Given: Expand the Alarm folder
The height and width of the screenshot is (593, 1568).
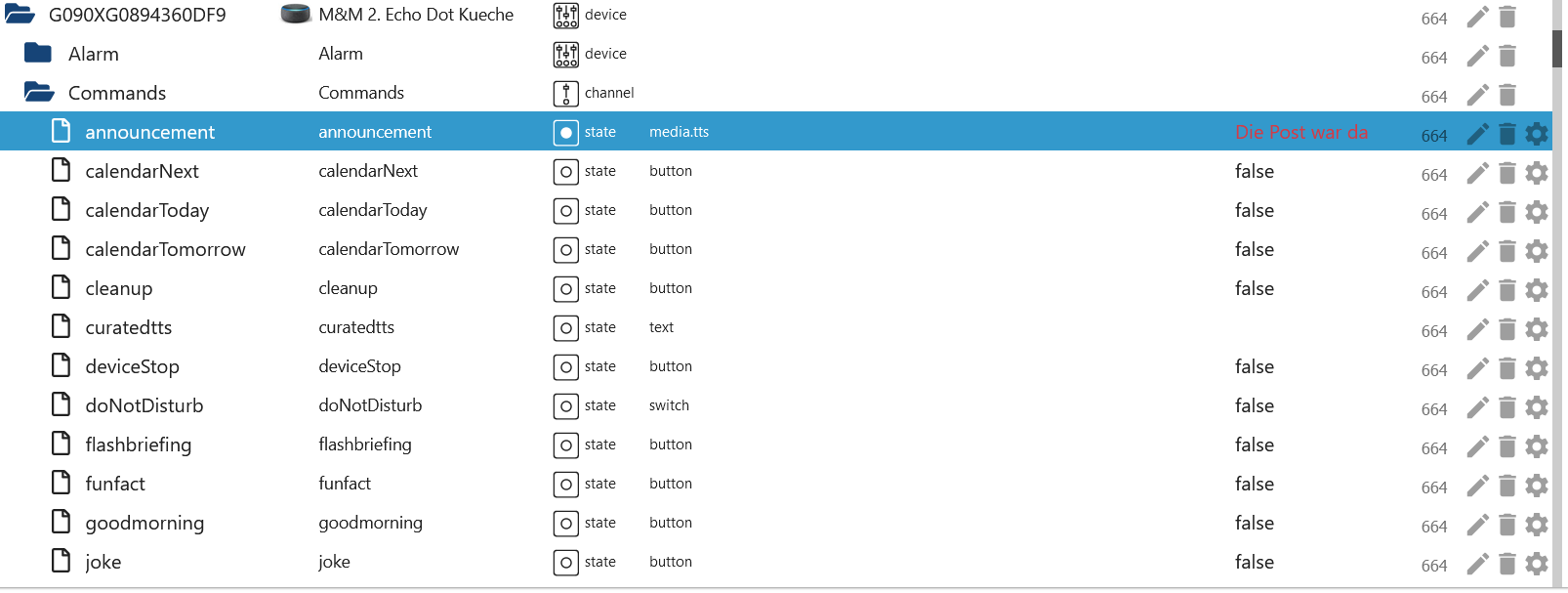Looking at the screenshot, I should tap(38, 54).
